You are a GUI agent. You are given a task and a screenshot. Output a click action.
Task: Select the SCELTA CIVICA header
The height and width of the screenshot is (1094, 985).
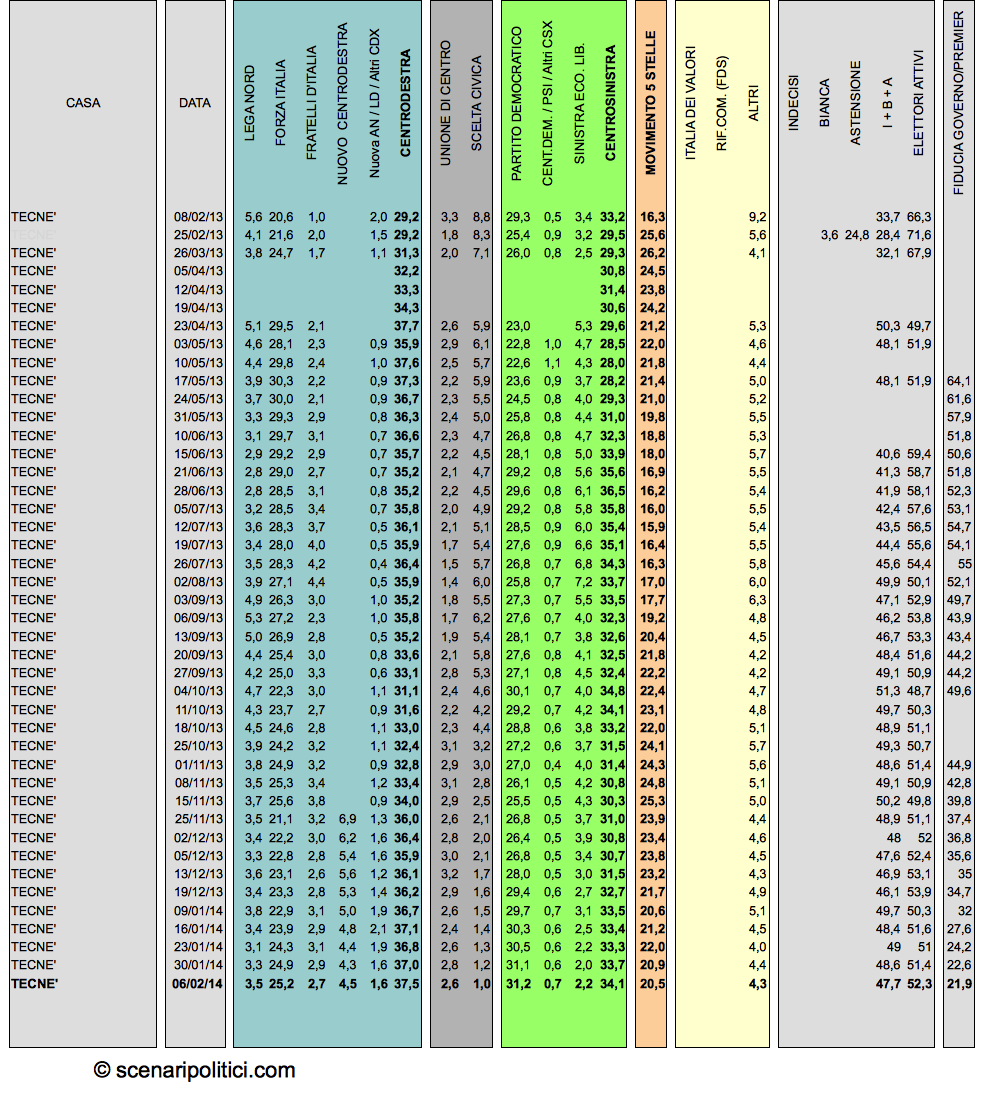[476, 103]
